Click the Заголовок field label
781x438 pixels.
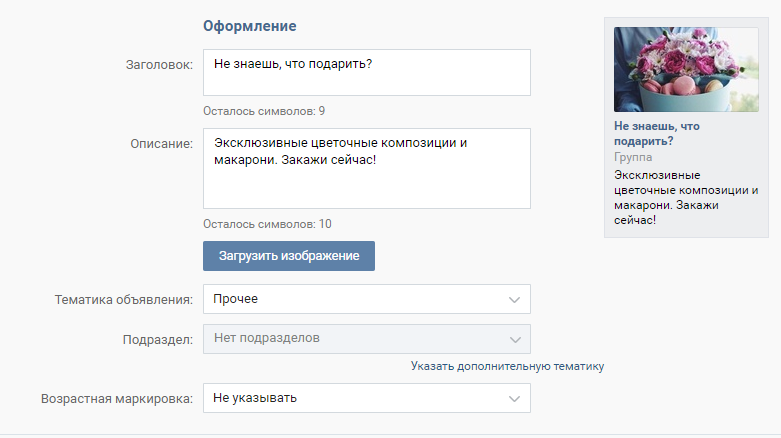tap(159, 65)
